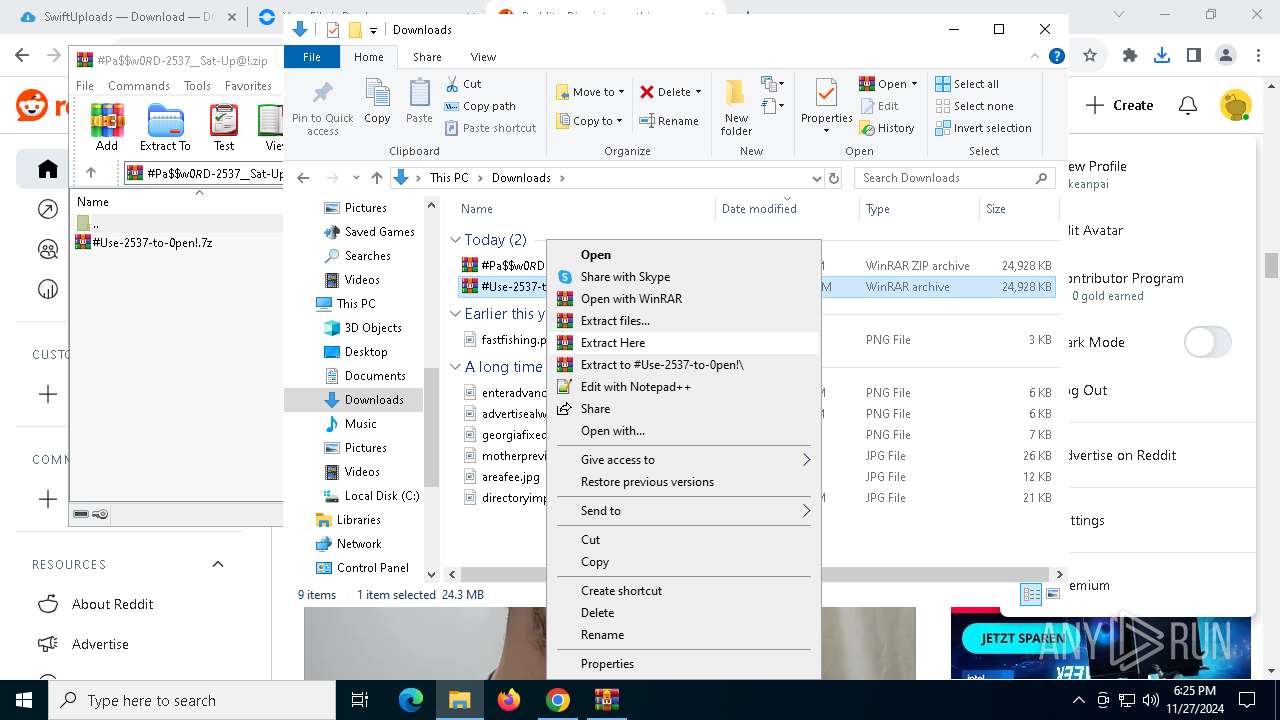This screenshot has height=720, width=1280.
Task: Open Firefox from the taskbar
Action: pos(509,700)
